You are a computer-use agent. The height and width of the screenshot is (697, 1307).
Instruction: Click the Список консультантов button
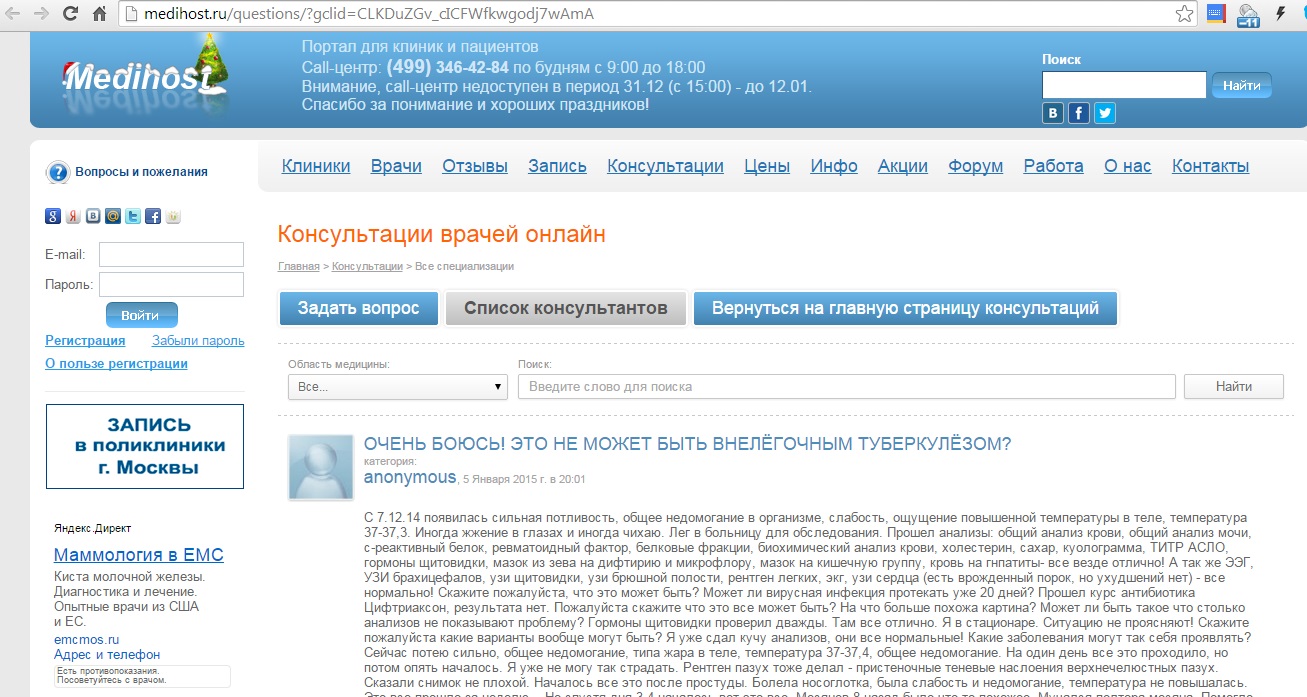click(x=566, y=308)
